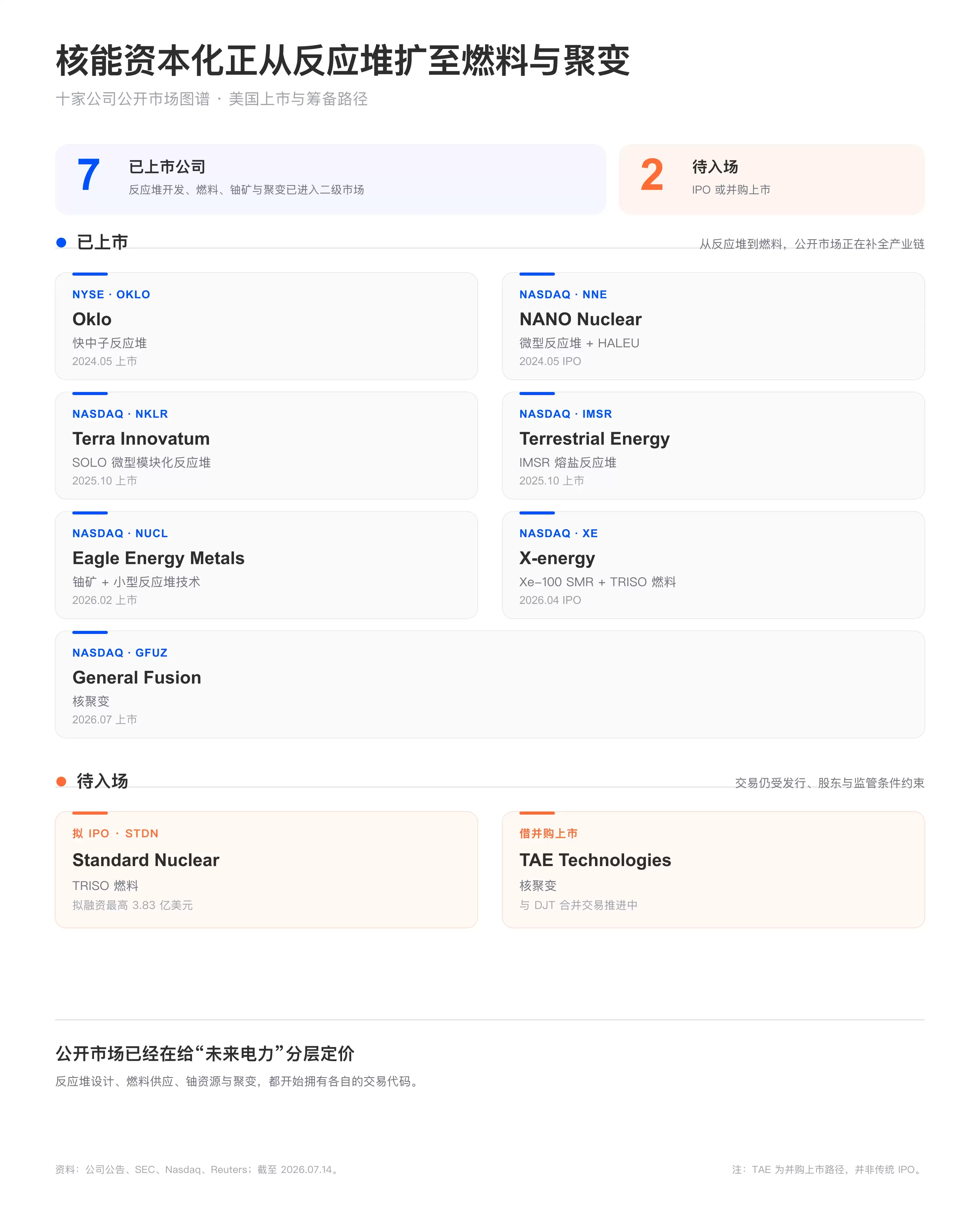
Task: Open the Standard Nuclear card title
Action: pyautogui.click(x=145, y=860)
